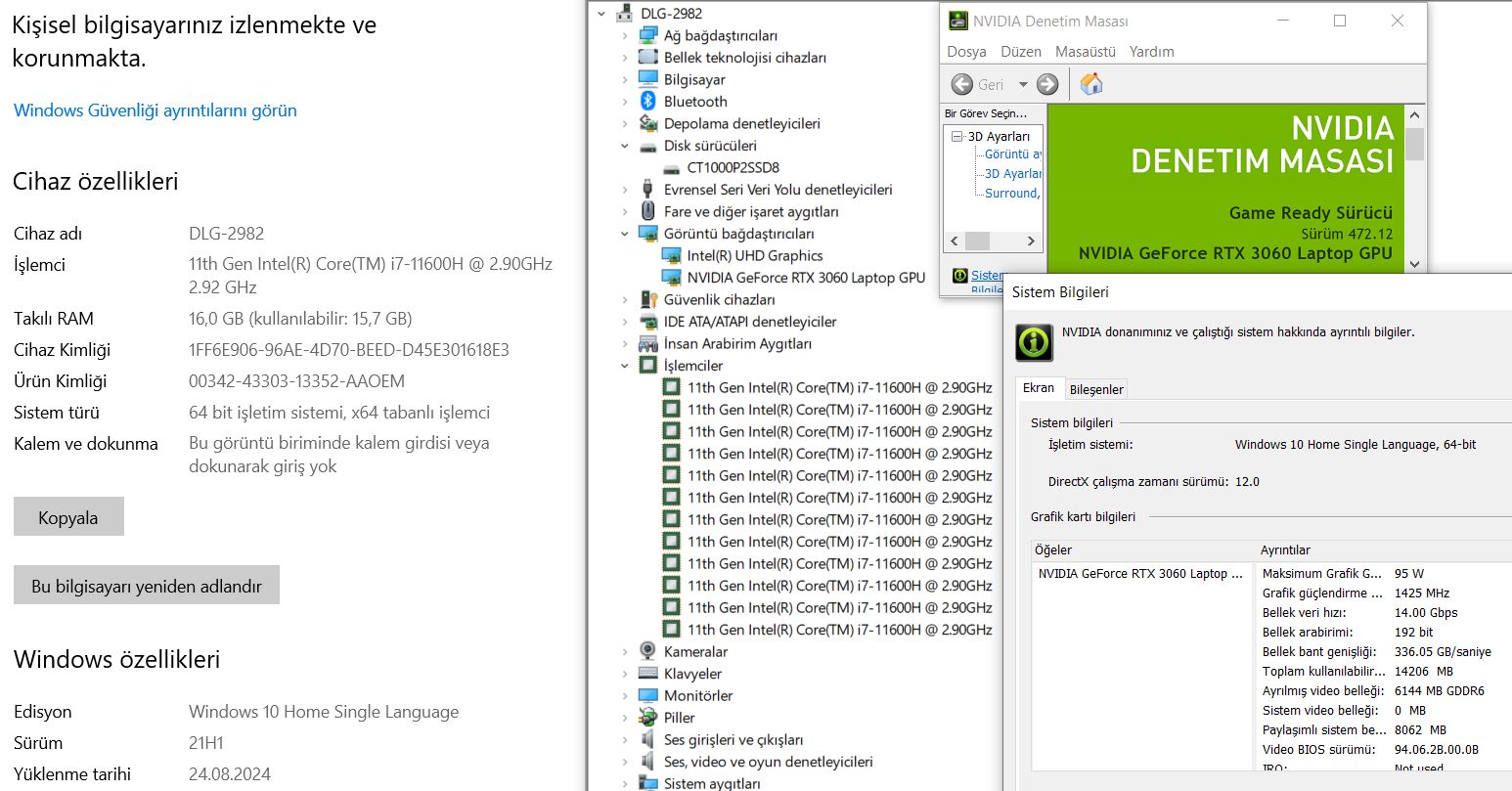Click the Kameralar webcam icon
The image size is (1512, 791).
click(647, 651)
